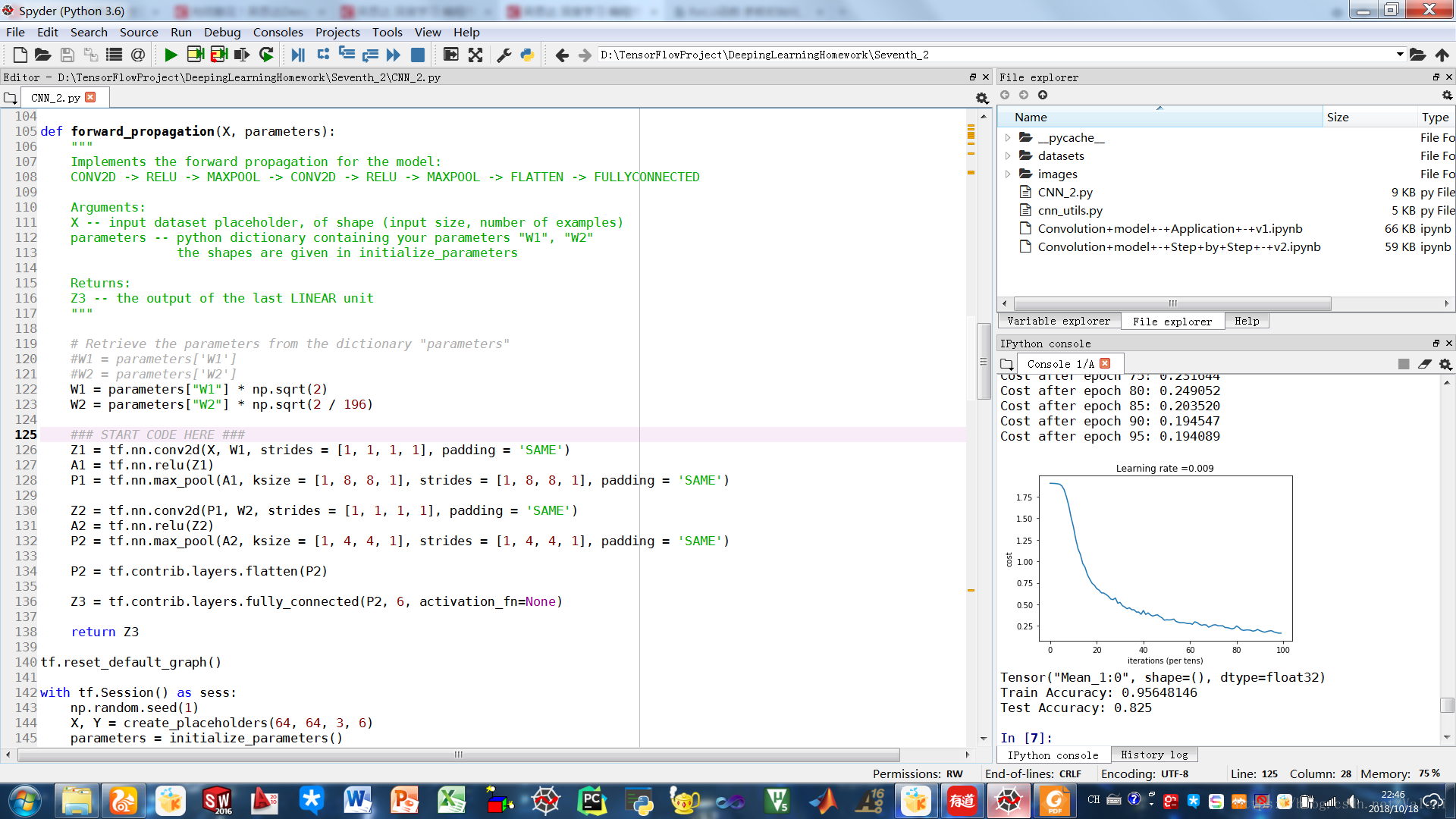Sort files by Name column header
This screenshot has width=1456, height=819.
(x=1159, y=118)
